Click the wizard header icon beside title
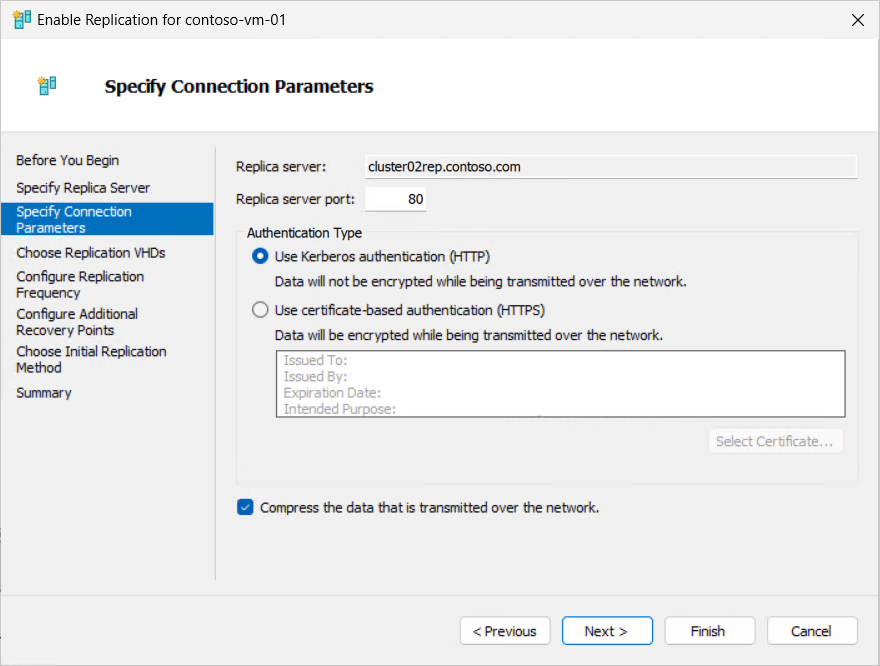 (47, 86)
